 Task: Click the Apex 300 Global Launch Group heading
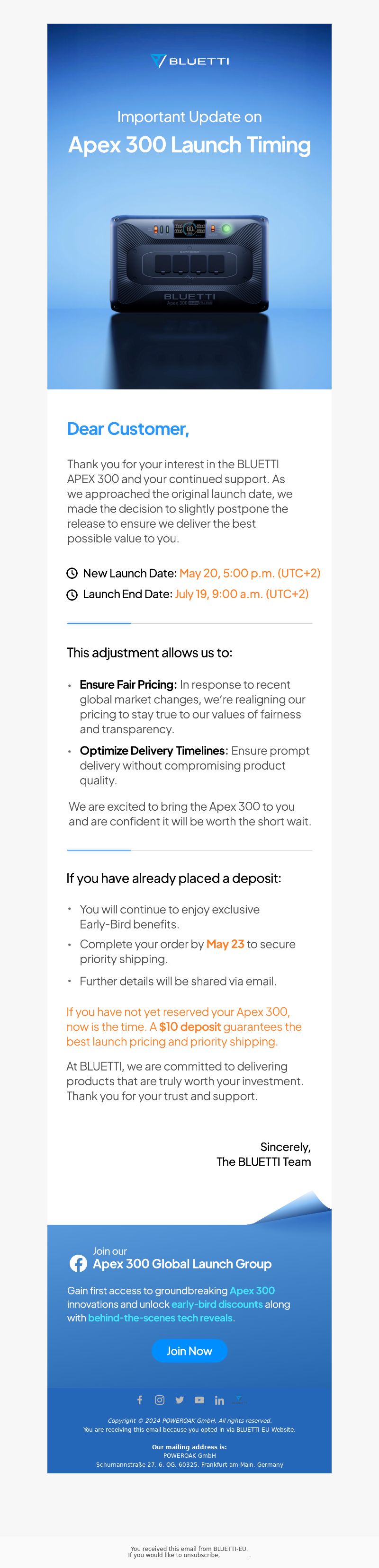click(x=182, y=1264)
